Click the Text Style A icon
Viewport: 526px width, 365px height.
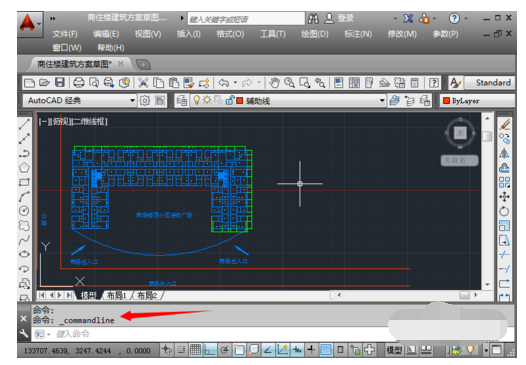[455, 83]
